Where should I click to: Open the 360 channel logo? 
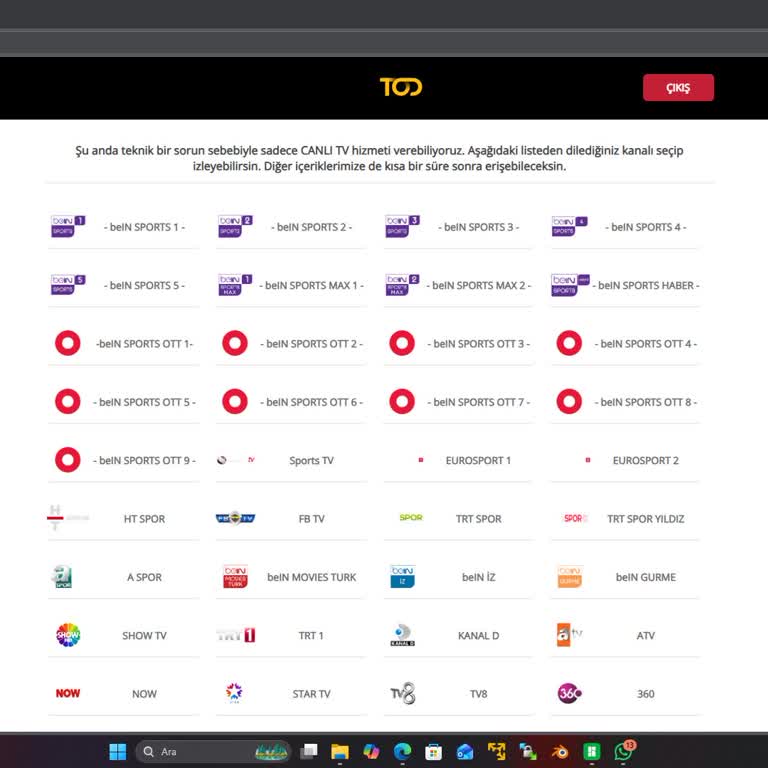(569, 693)
